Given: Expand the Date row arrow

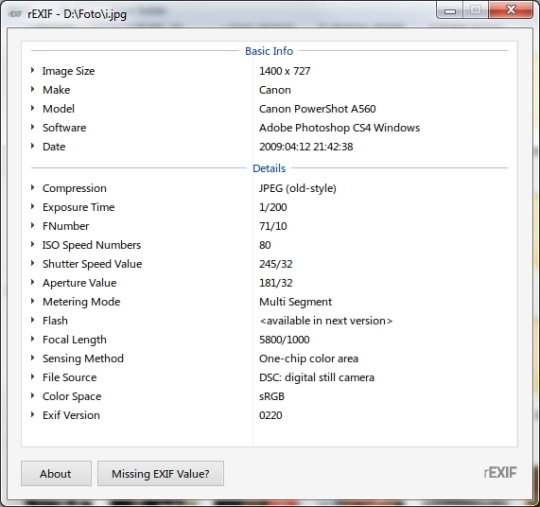Looking at the screenshot, I should (32, 146).
